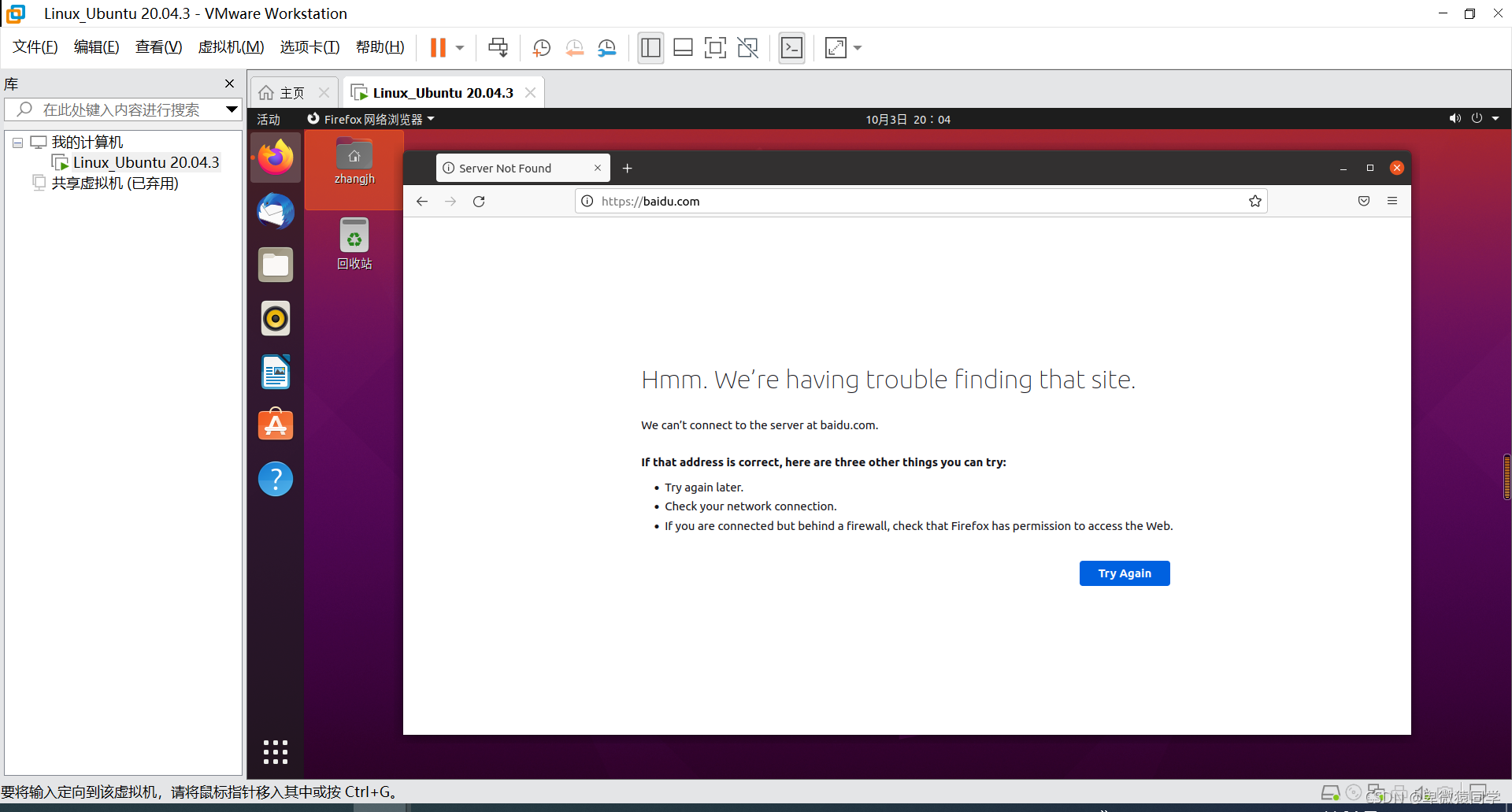Open the volume indicator in top bar
This screenshot has height=812, width=1512.
pyautogui.click(x=1455, y=119)
